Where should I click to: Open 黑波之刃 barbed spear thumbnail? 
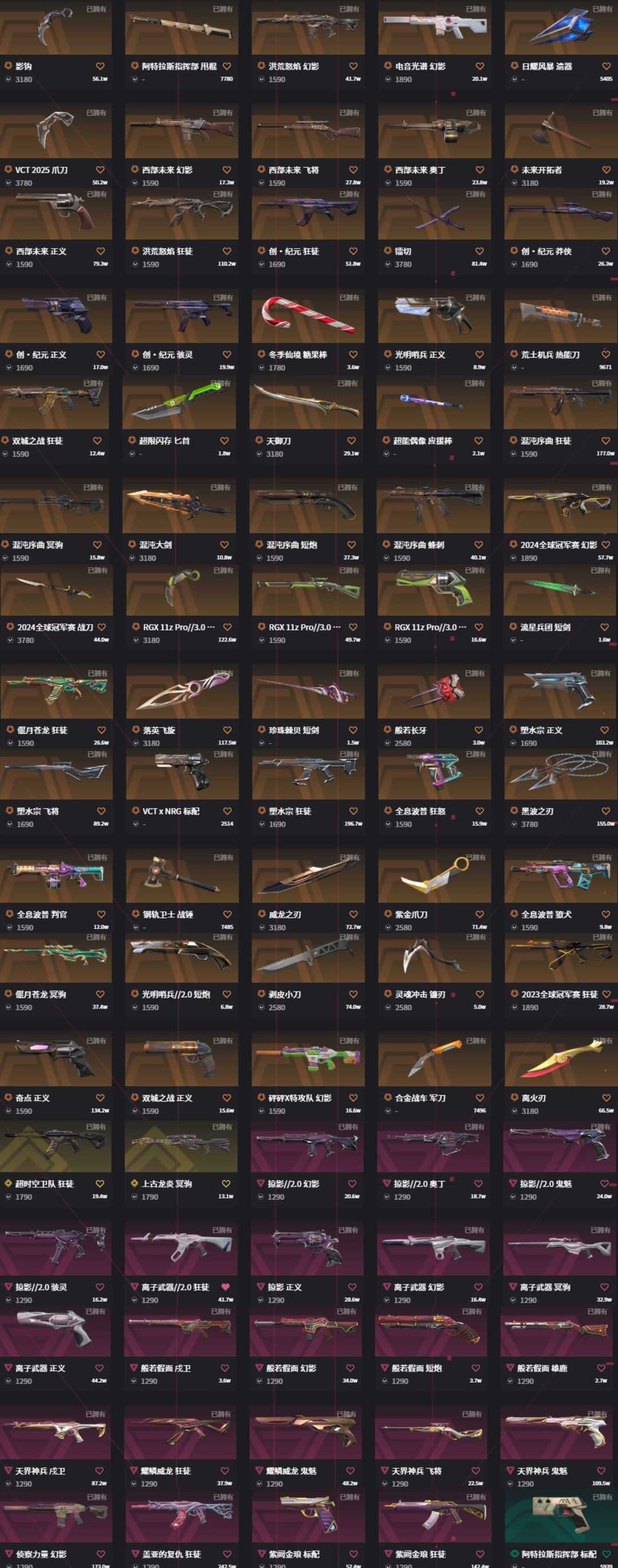[x=560, y=772]
